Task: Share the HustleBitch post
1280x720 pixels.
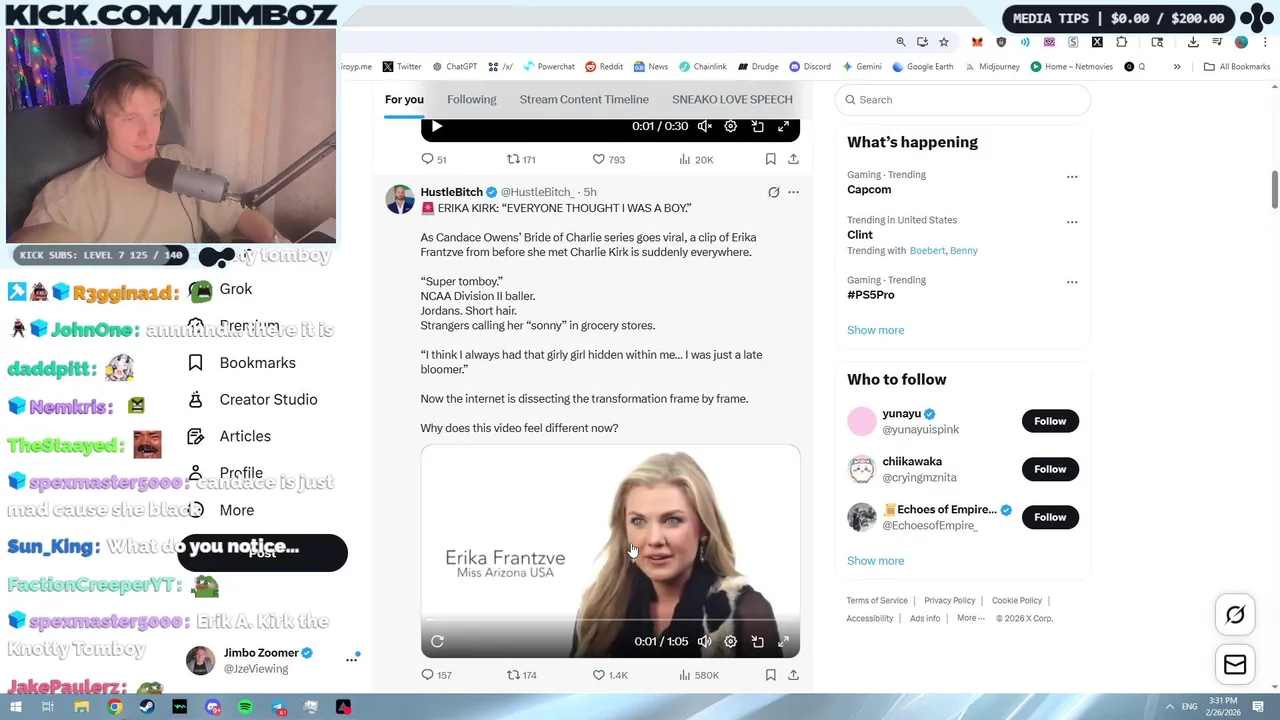Action: [793, 675]
